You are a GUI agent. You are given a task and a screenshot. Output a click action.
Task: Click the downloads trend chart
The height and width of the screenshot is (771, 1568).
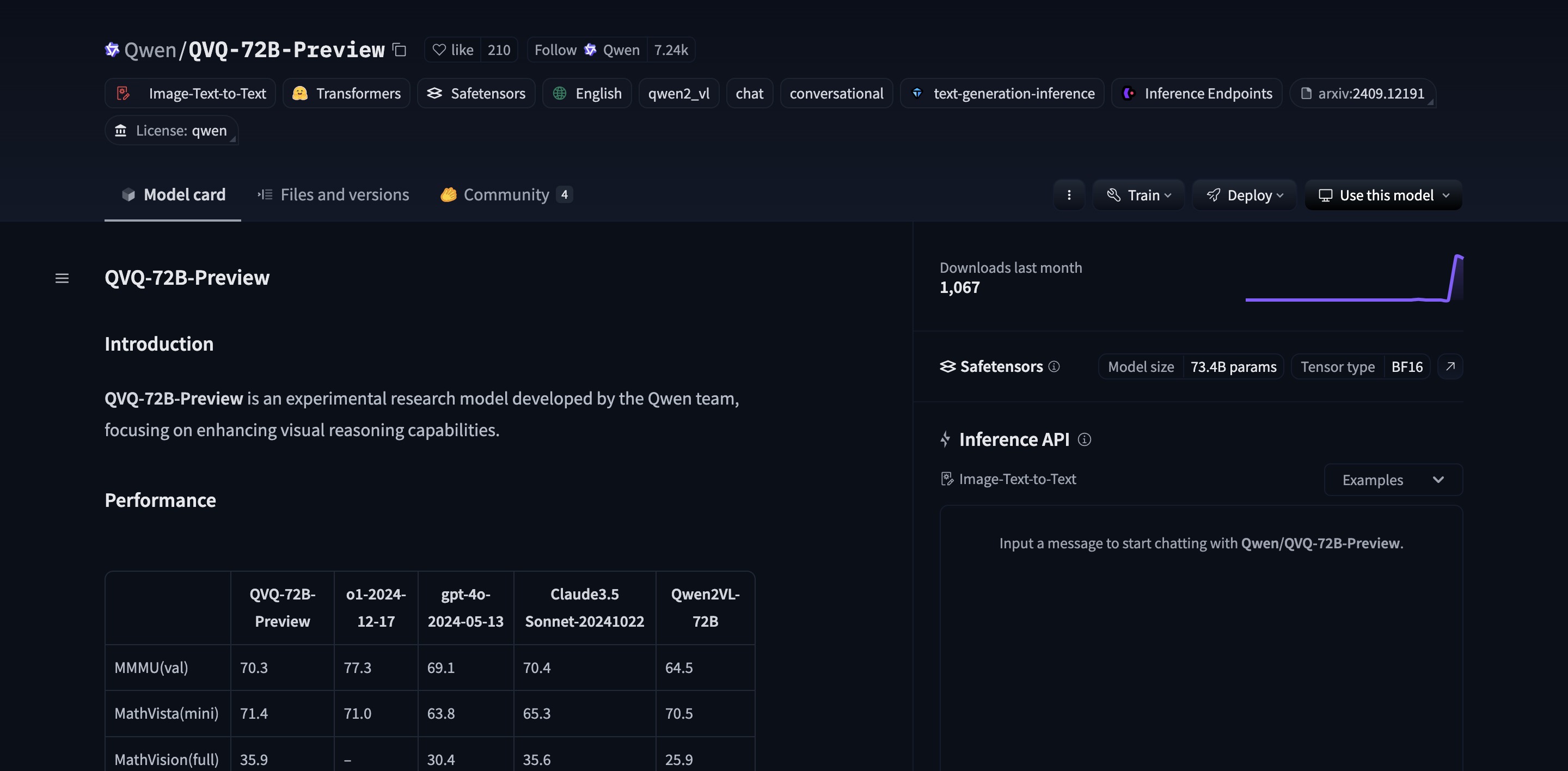pyautogui.click(x=1353, y=278)
